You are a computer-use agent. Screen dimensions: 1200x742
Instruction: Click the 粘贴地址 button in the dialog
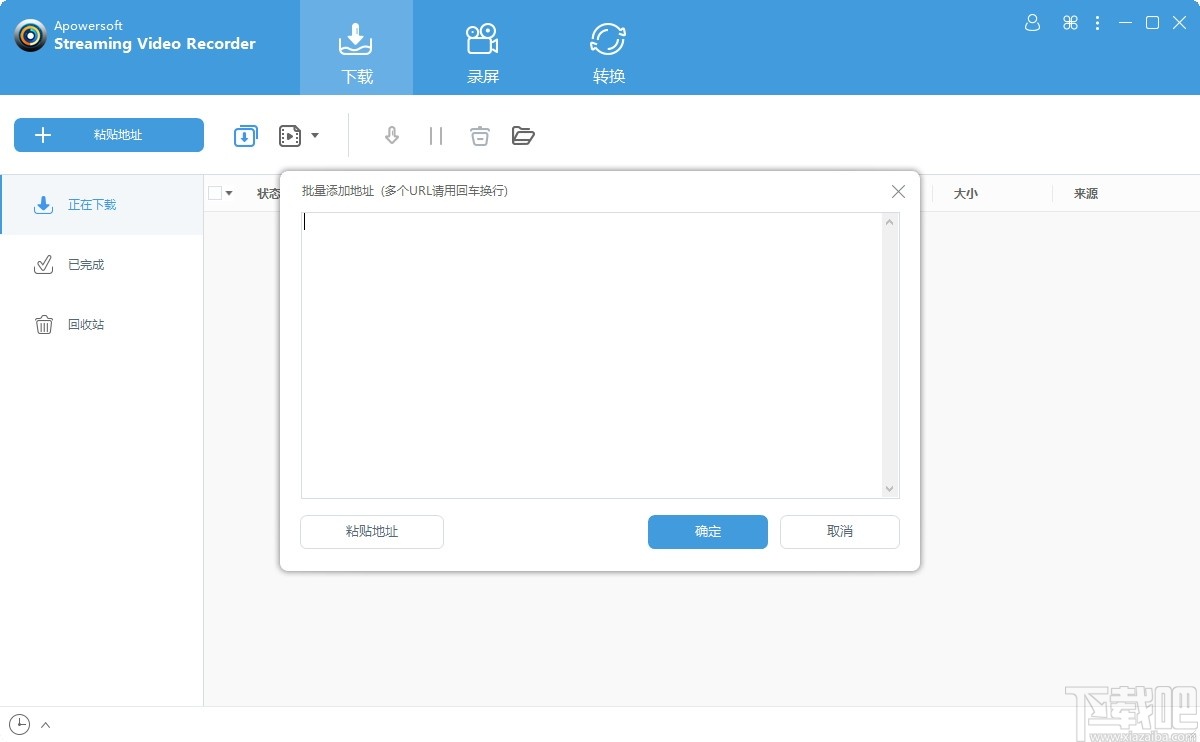pyautogui.click(x=371, y=532)
